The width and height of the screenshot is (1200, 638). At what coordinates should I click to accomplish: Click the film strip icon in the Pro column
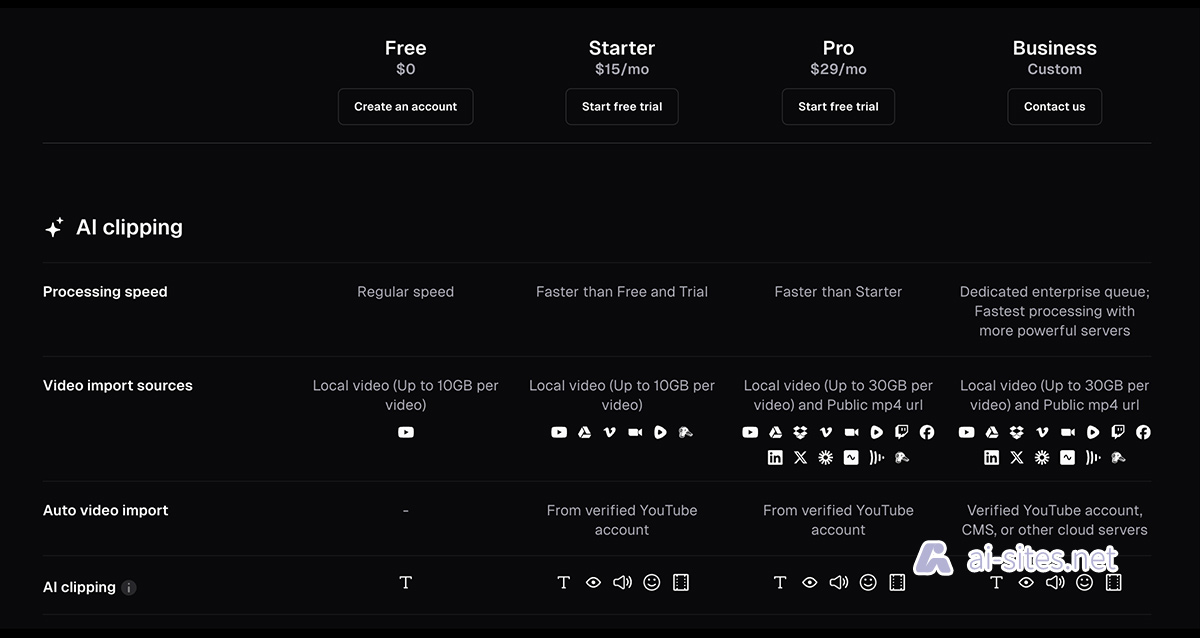coord(897,583)
